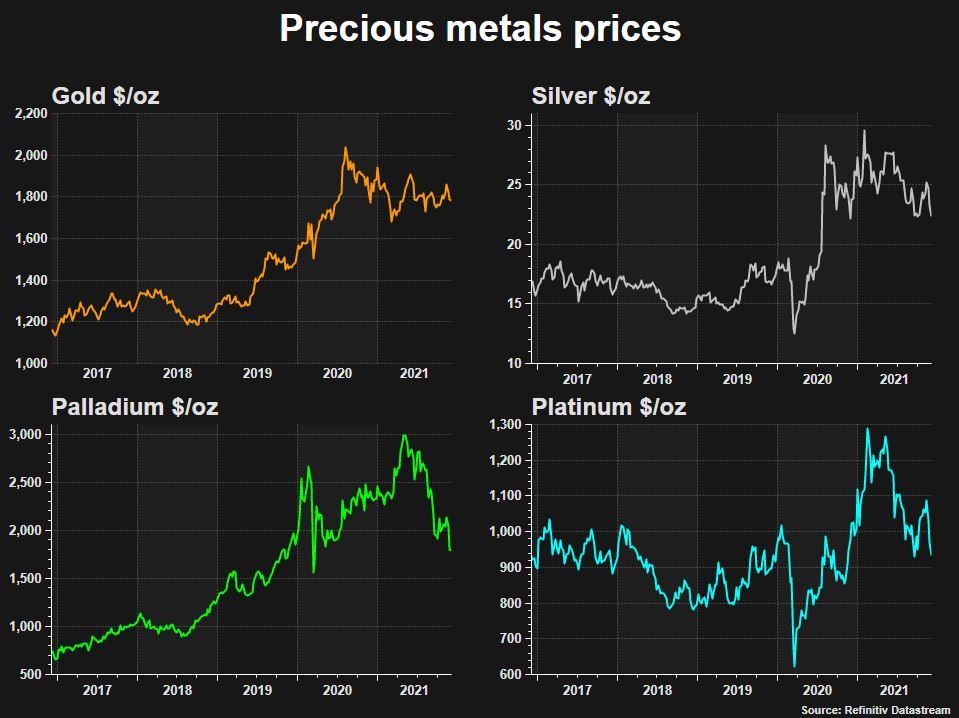Click the Precious metals prices title

480,28
